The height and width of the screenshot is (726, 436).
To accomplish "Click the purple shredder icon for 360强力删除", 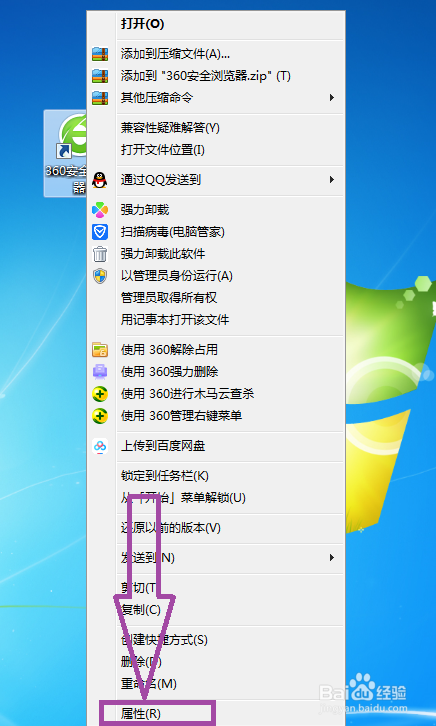I will [100, 371].
